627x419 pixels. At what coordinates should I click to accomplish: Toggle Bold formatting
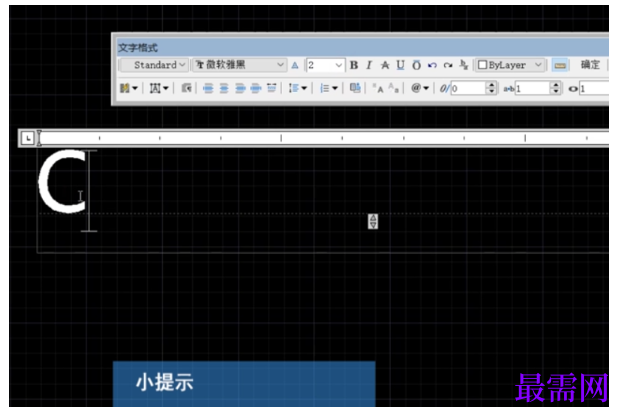354,65
